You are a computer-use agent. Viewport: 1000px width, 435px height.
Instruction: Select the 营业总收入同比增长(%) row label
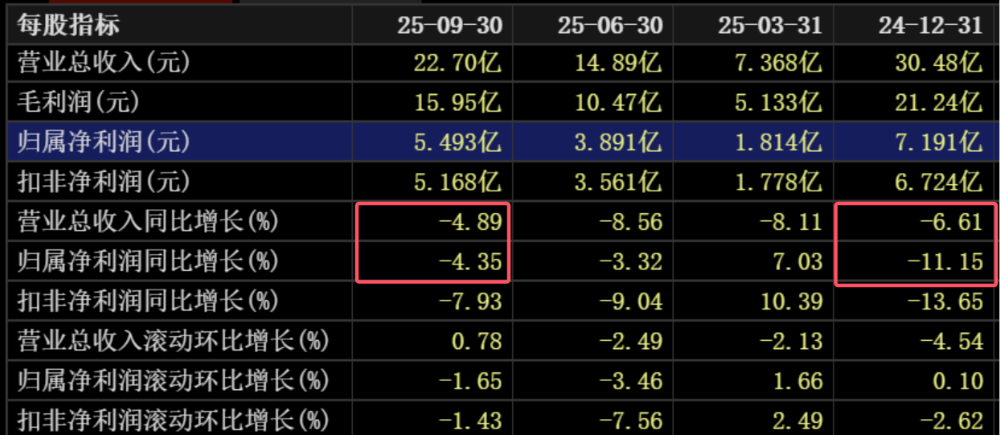click(147, 221)
